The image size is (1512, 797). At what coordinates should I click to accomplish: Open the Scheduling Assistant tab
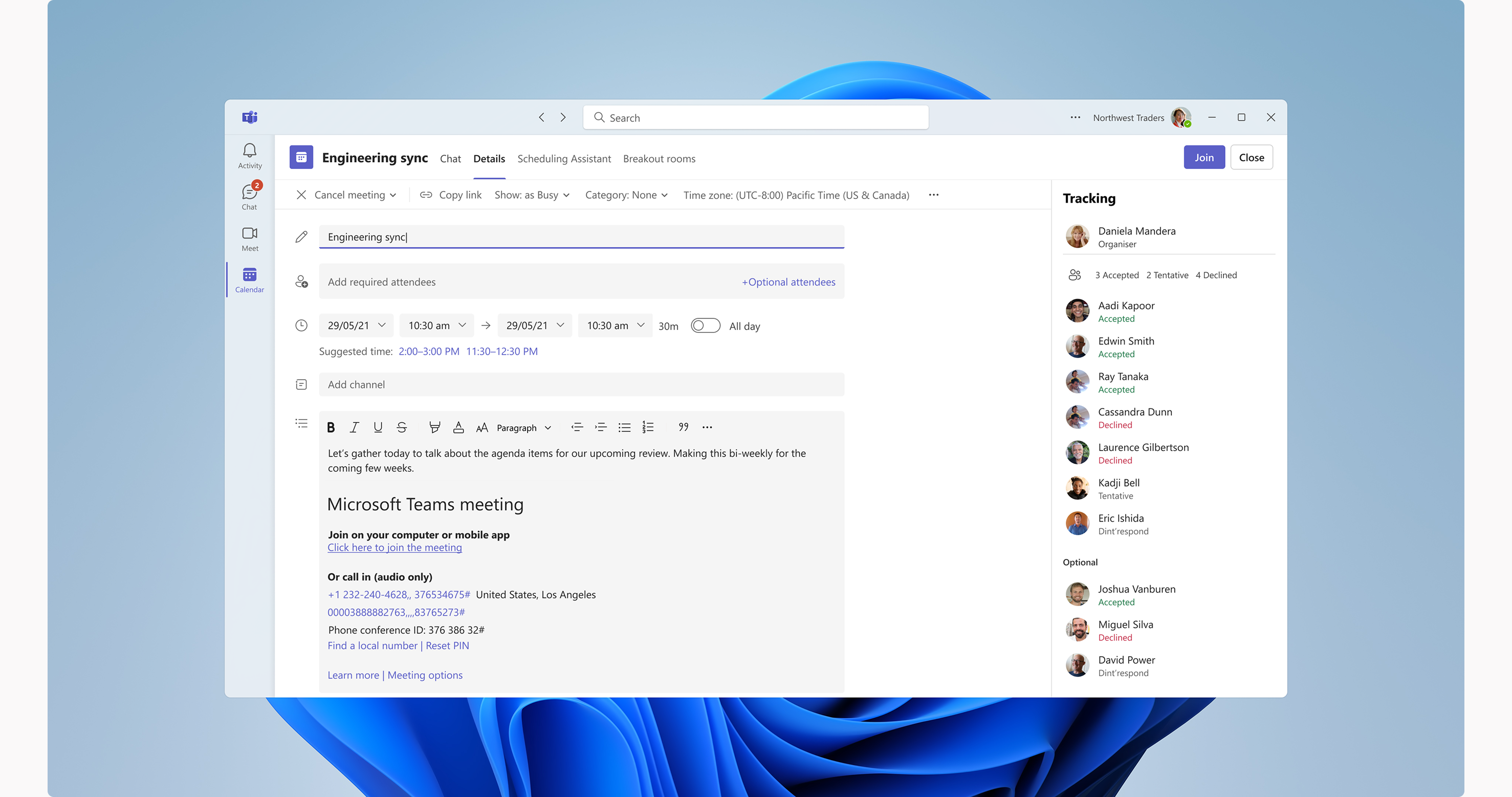coord(564,159)
